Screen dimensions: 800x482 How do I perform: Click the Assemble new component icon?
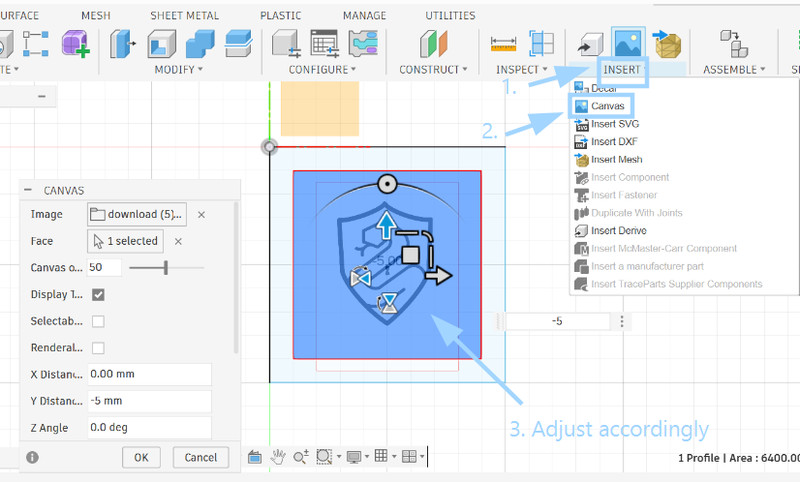click(734, 43)
